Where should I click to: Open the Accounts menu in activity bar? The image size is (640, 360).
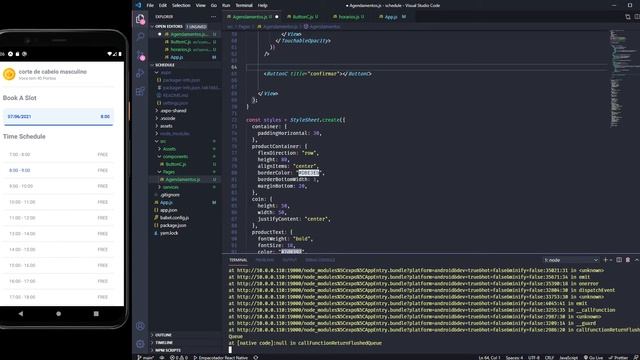tap(140, 326)
